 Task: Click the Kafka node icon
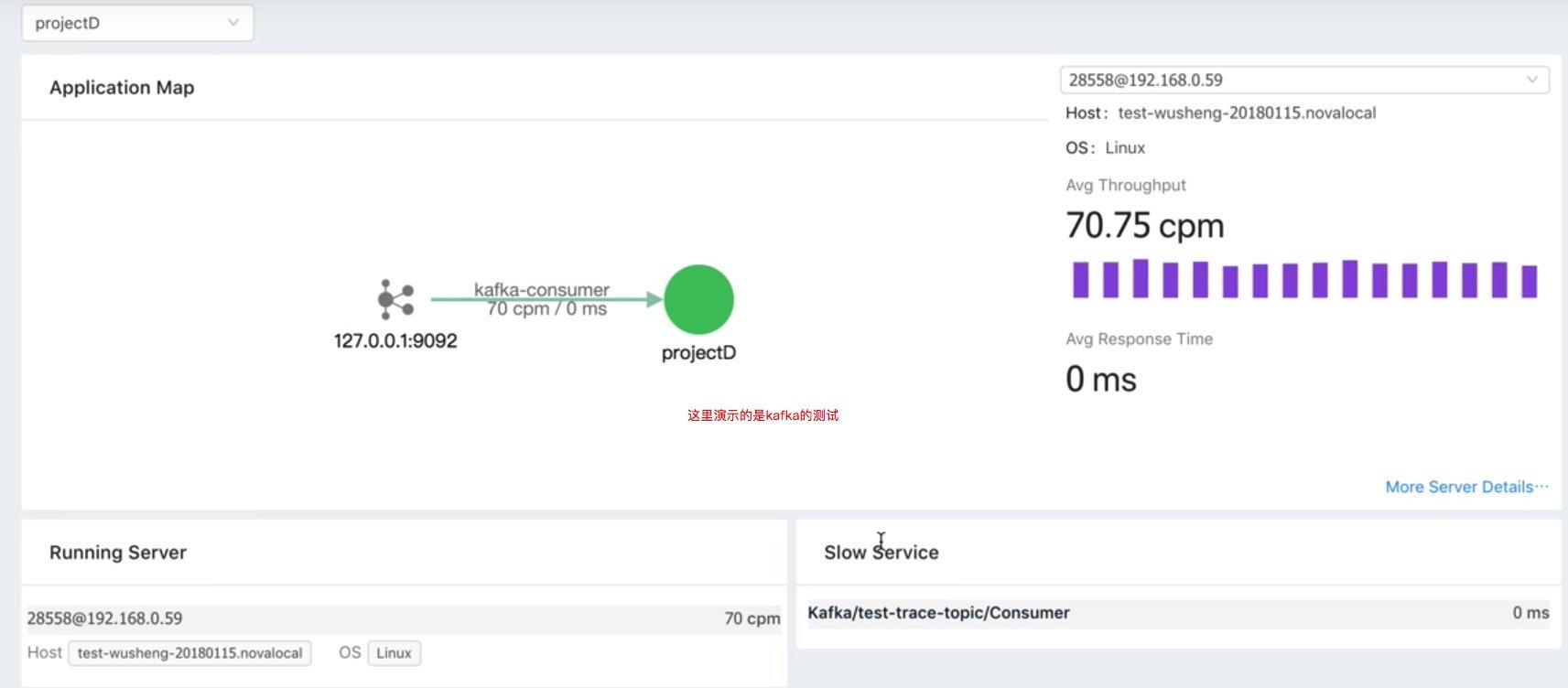[x=395, y=299]
